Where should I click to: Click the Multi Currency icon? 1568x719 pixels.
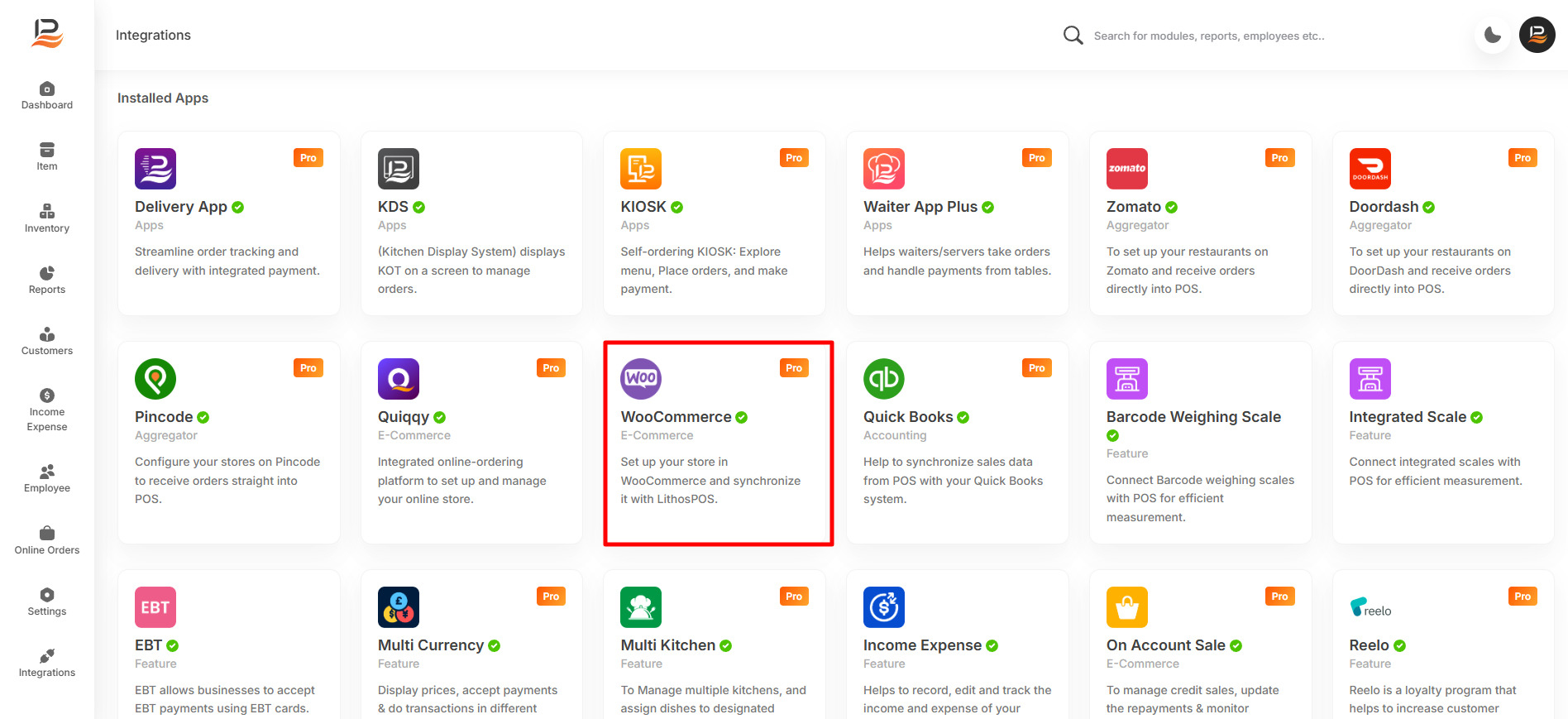[399, 607]
